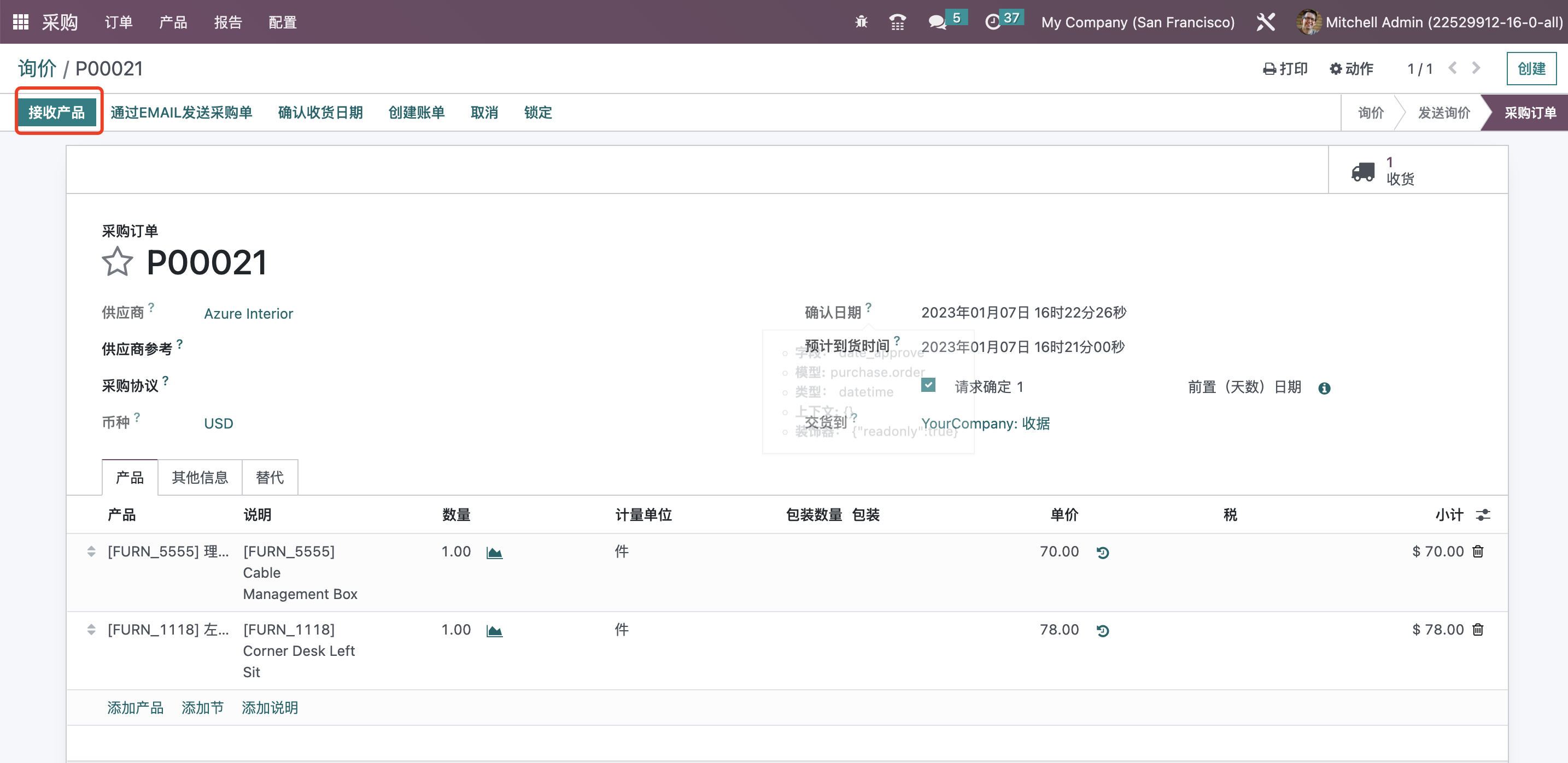
Task: Open supplier Azure Interior link
Action: [248, 314]
